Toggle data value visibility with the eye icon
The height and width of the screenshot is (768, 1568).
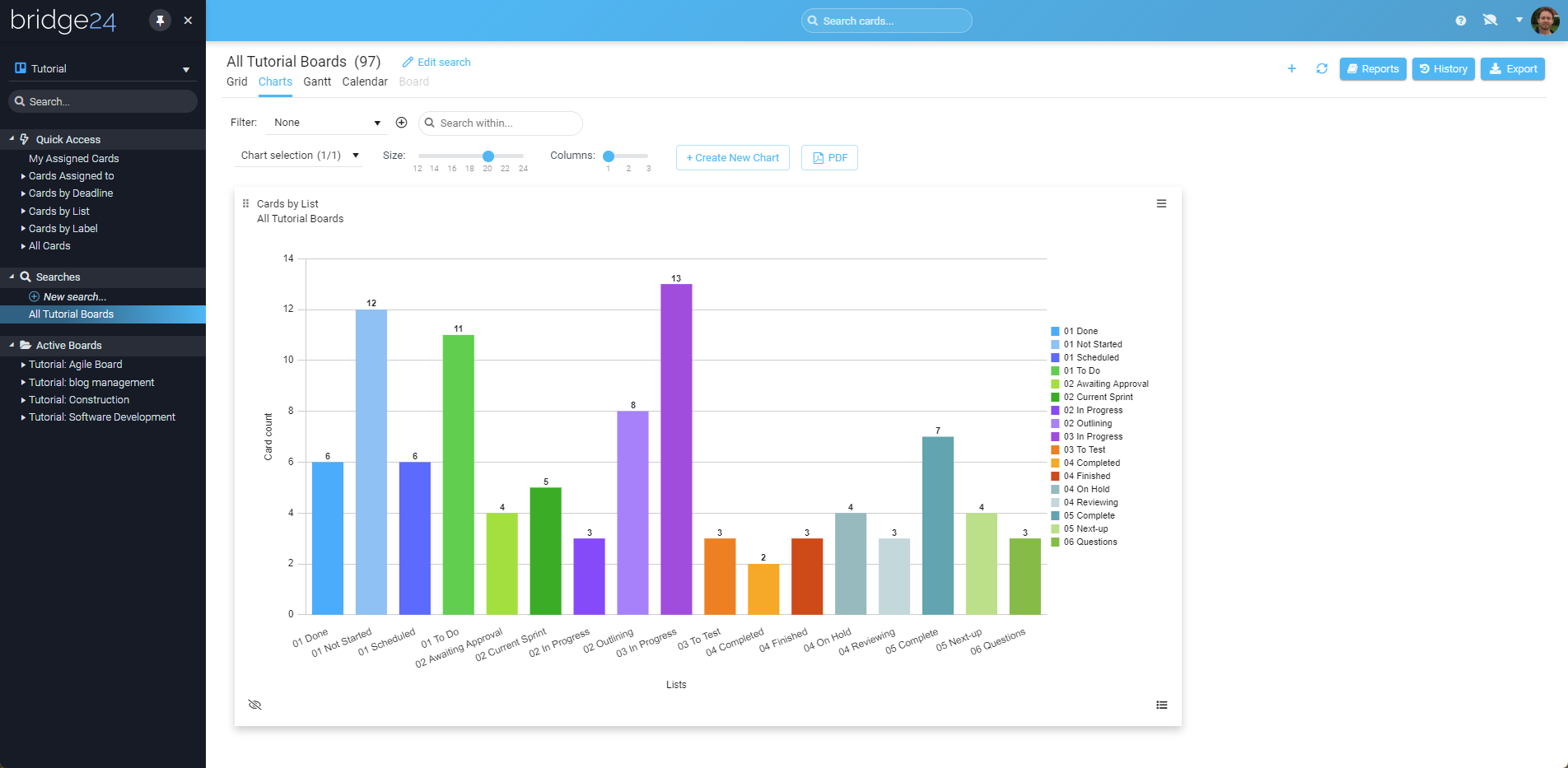click(255, 705)
